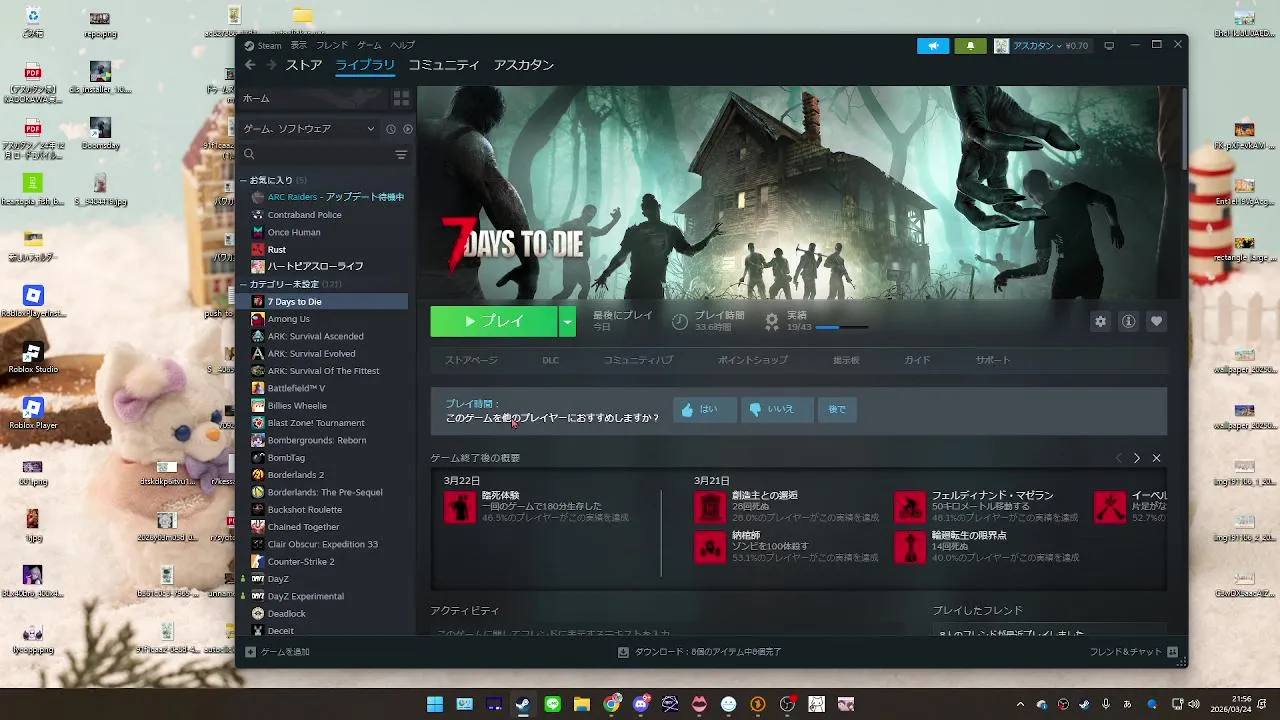1280x720 pixels.
Task: Open the コミュニティハブ tab
Action: (x=638, y=360)
